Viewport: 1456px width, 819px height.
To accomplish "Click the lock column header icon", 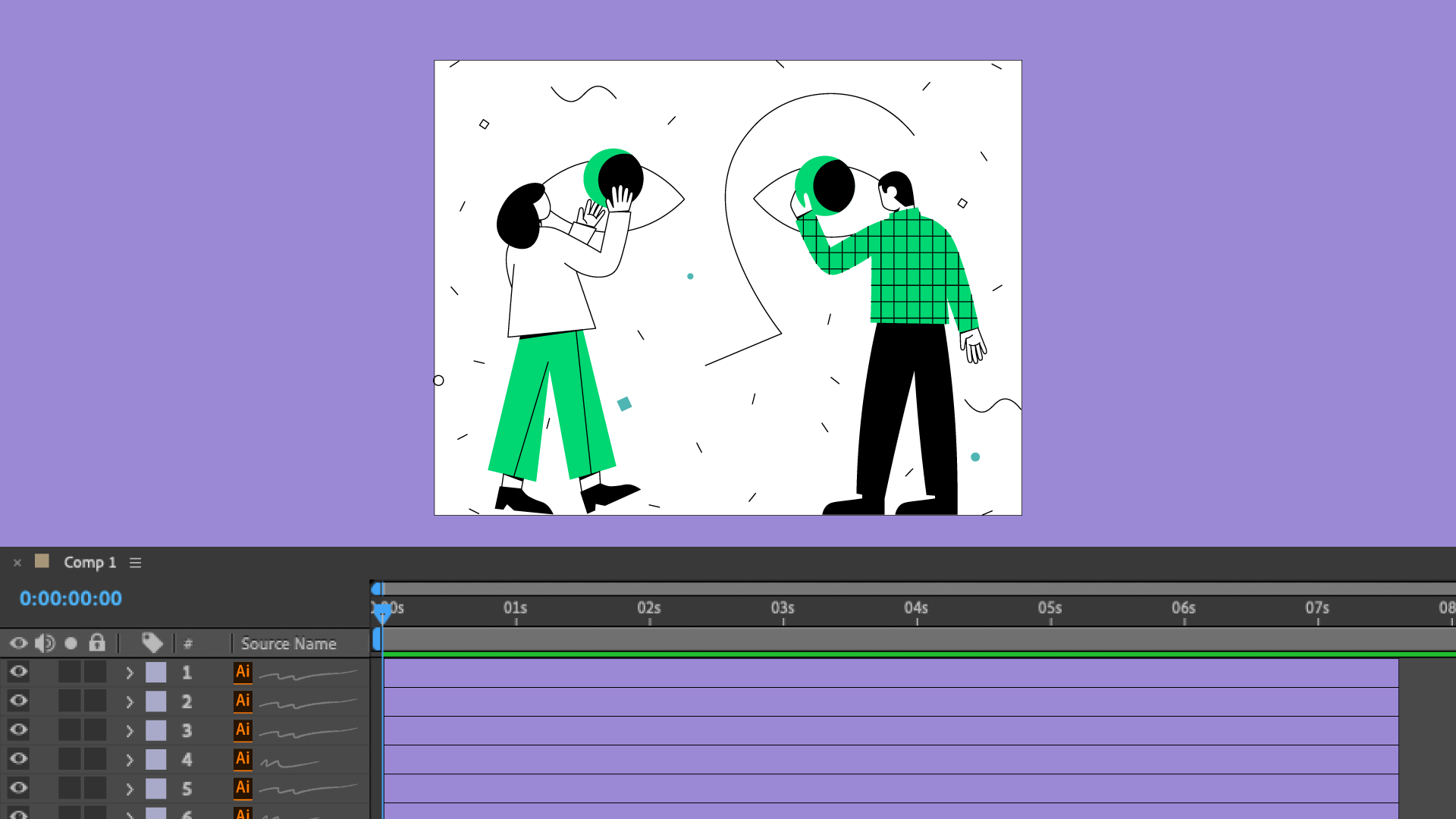I will click(96, 642).
